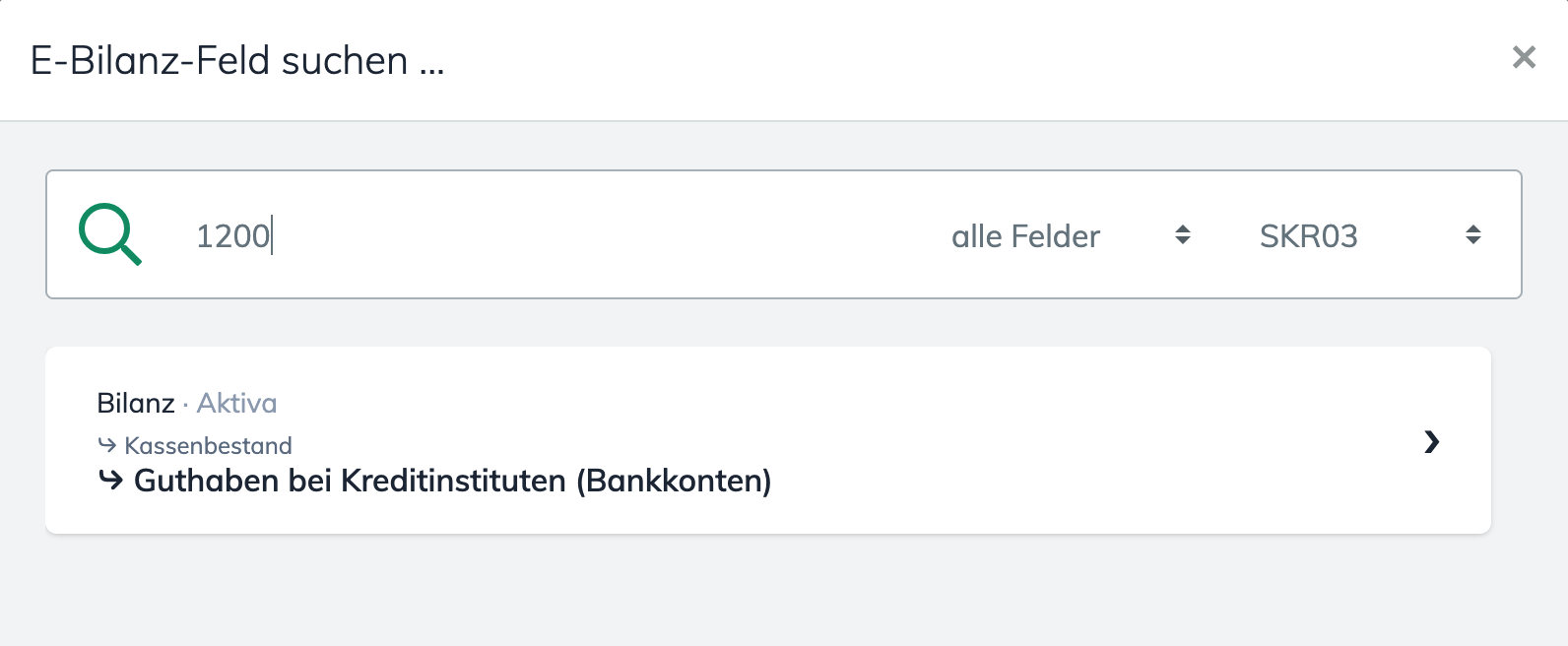Screen dimensions: 1568x646
Task: Click the X icon to close the dialog
Action: 1524,58
